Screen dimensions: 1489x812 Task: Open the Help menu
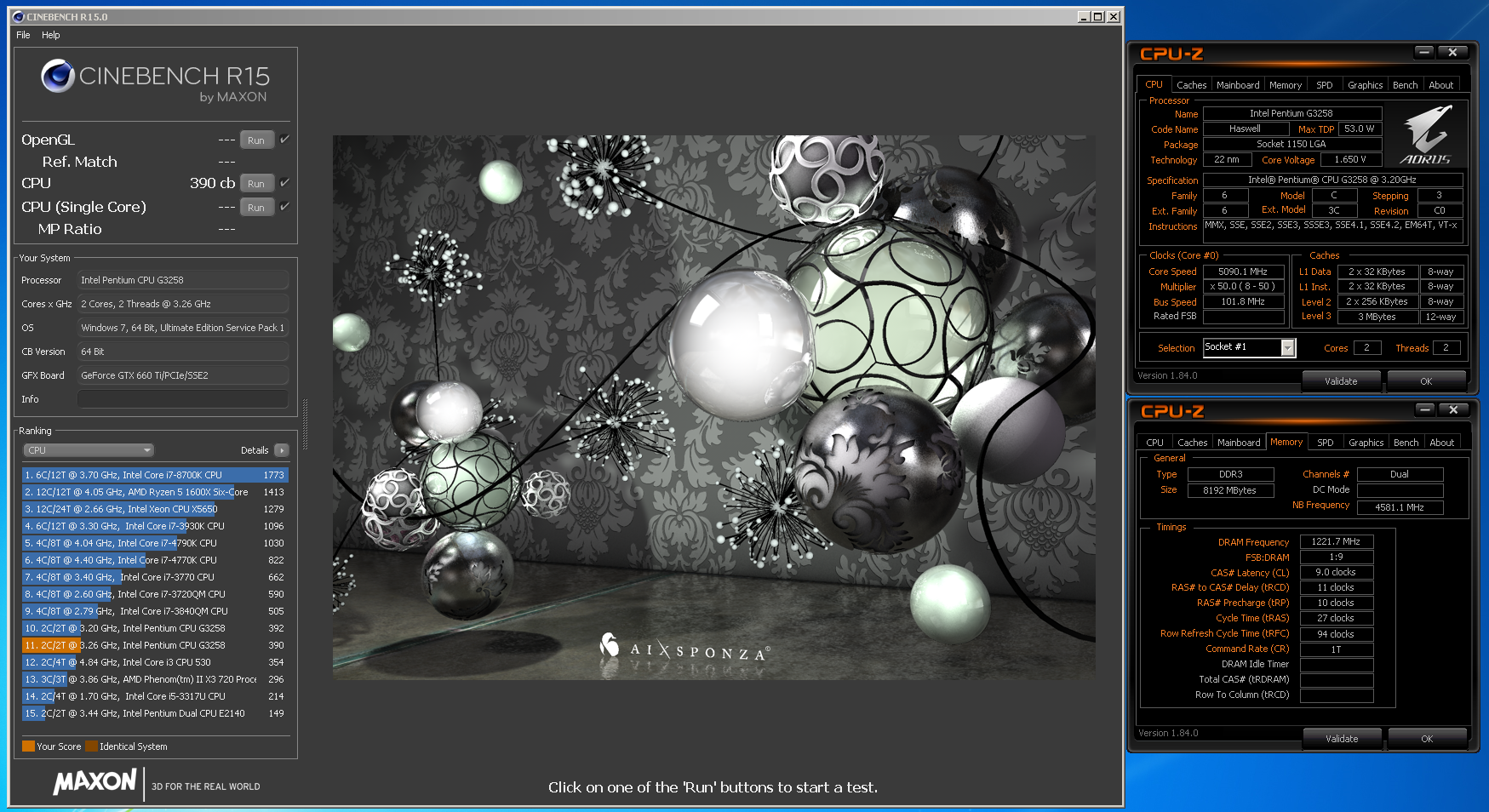pyautogui.click(x=51, y=35)
